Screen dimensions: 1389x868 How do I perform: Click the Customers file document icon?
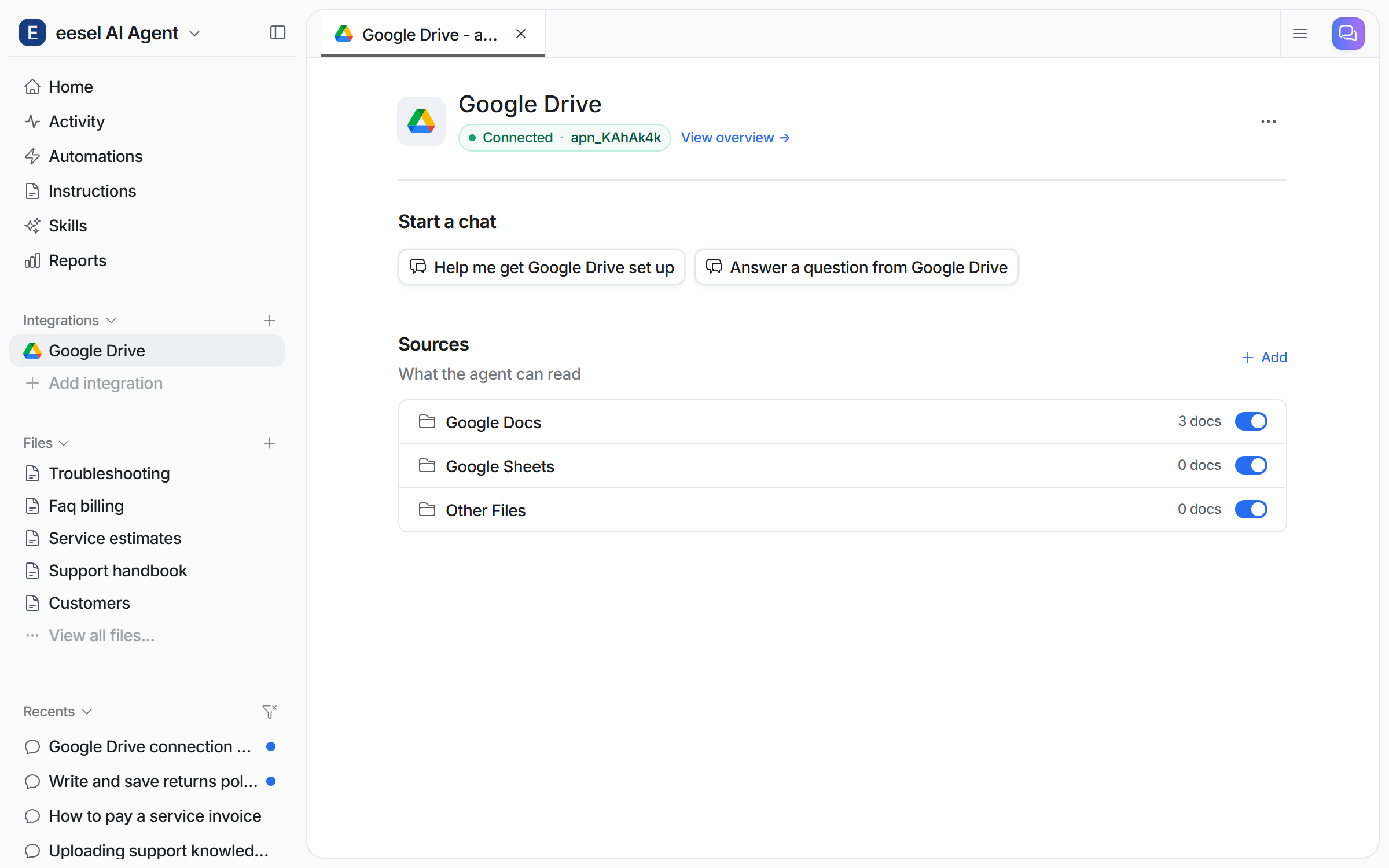click(32, 603)
